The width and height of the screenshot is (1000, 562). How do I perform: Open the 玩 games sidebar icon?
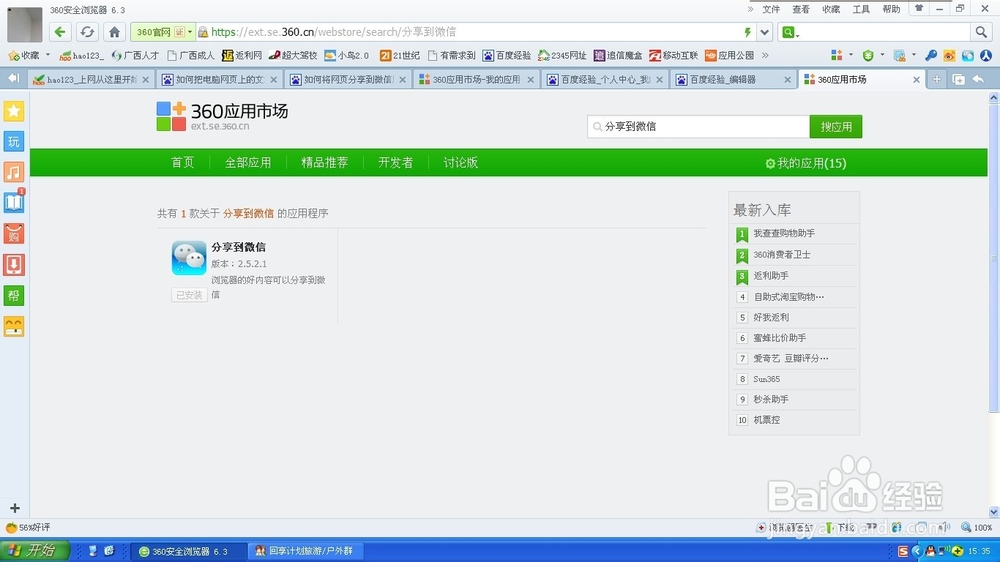point(14,142)
